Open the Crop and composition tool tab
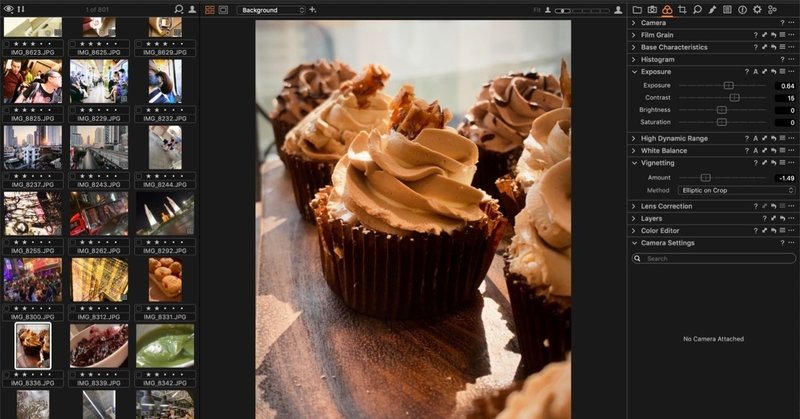This screenshot has height=419, width=800. point(682,10)
